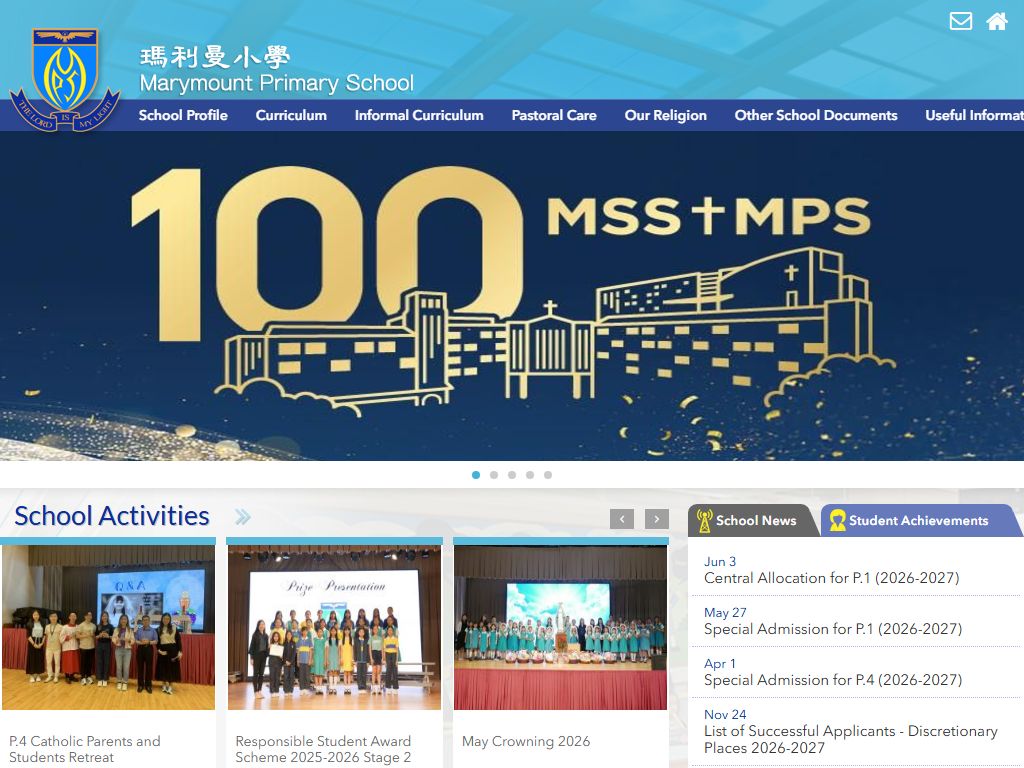
Task: Open the School Profile menu
Action: pos(183,116)
